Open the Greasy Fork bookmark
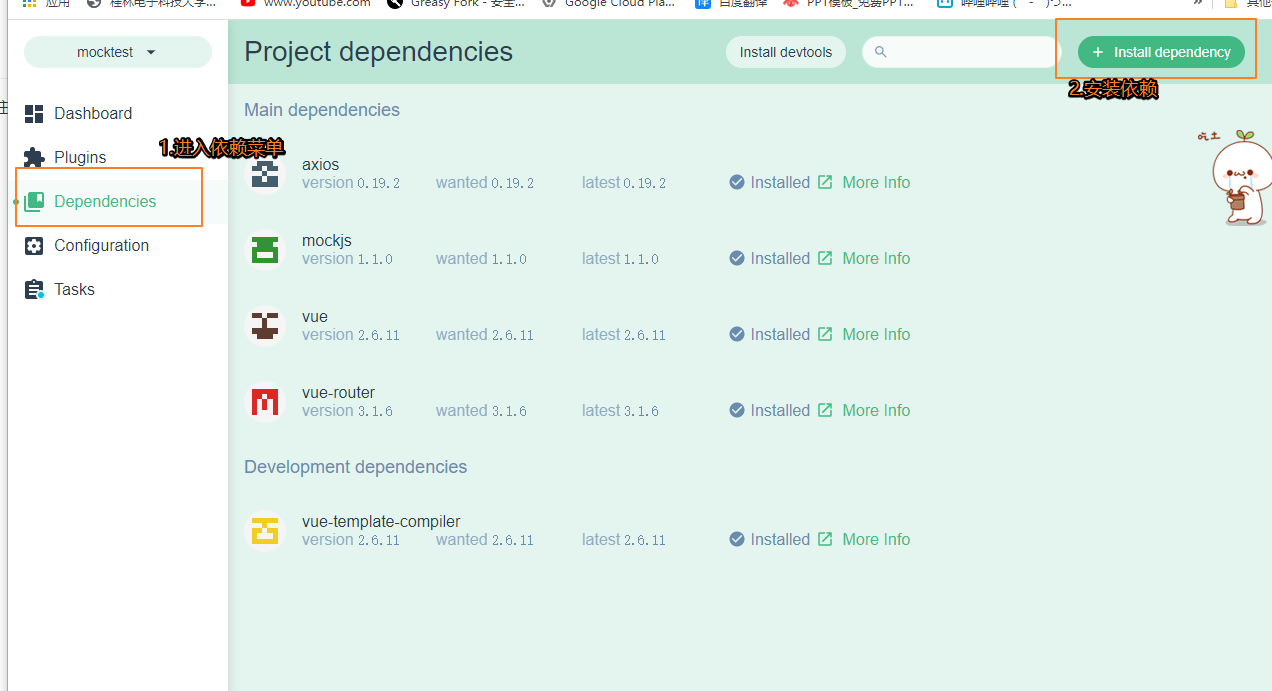Screen dimensions: 1272x691 (x=455, y=3)
